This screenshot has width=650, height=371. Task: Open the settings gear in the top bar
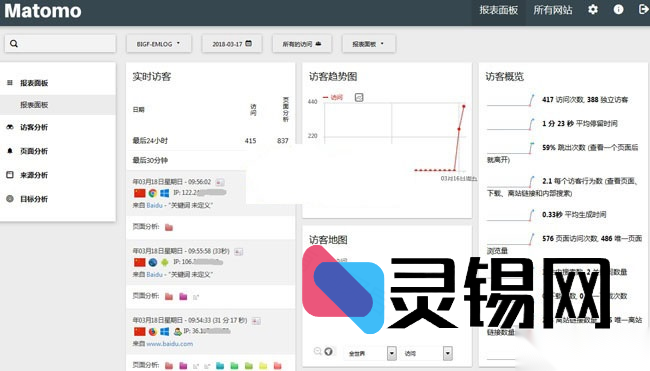click(x=593, y=10)
